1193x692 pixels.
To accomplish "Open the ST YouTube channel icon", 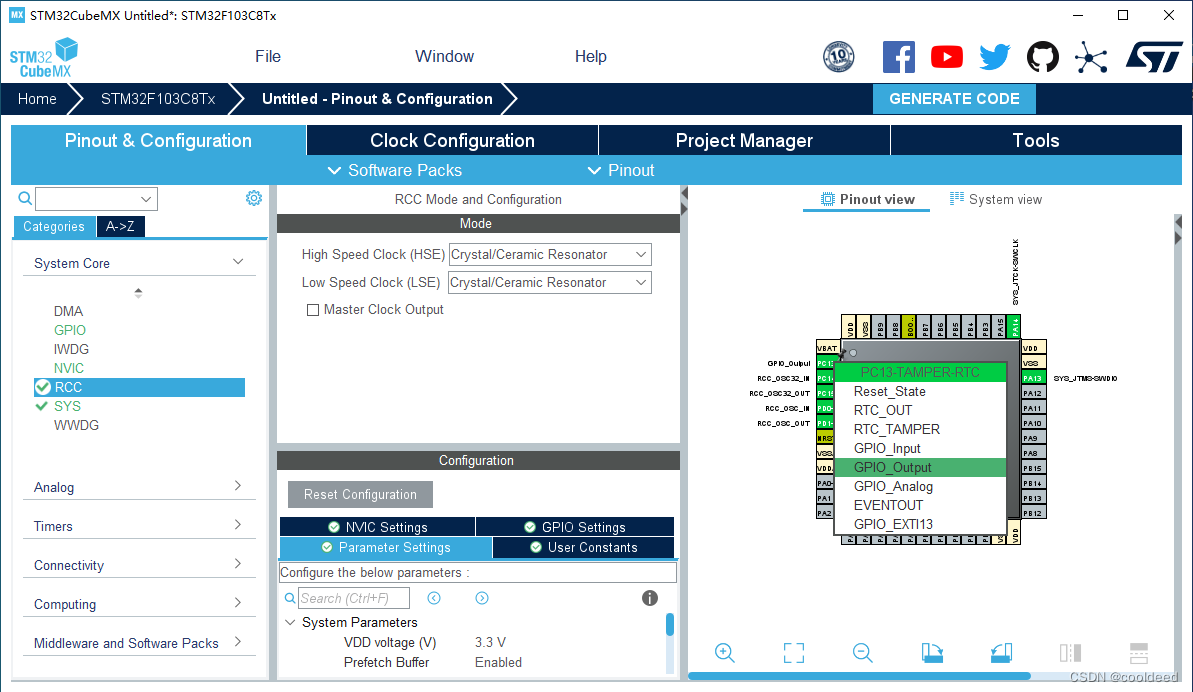I will 946,57.
